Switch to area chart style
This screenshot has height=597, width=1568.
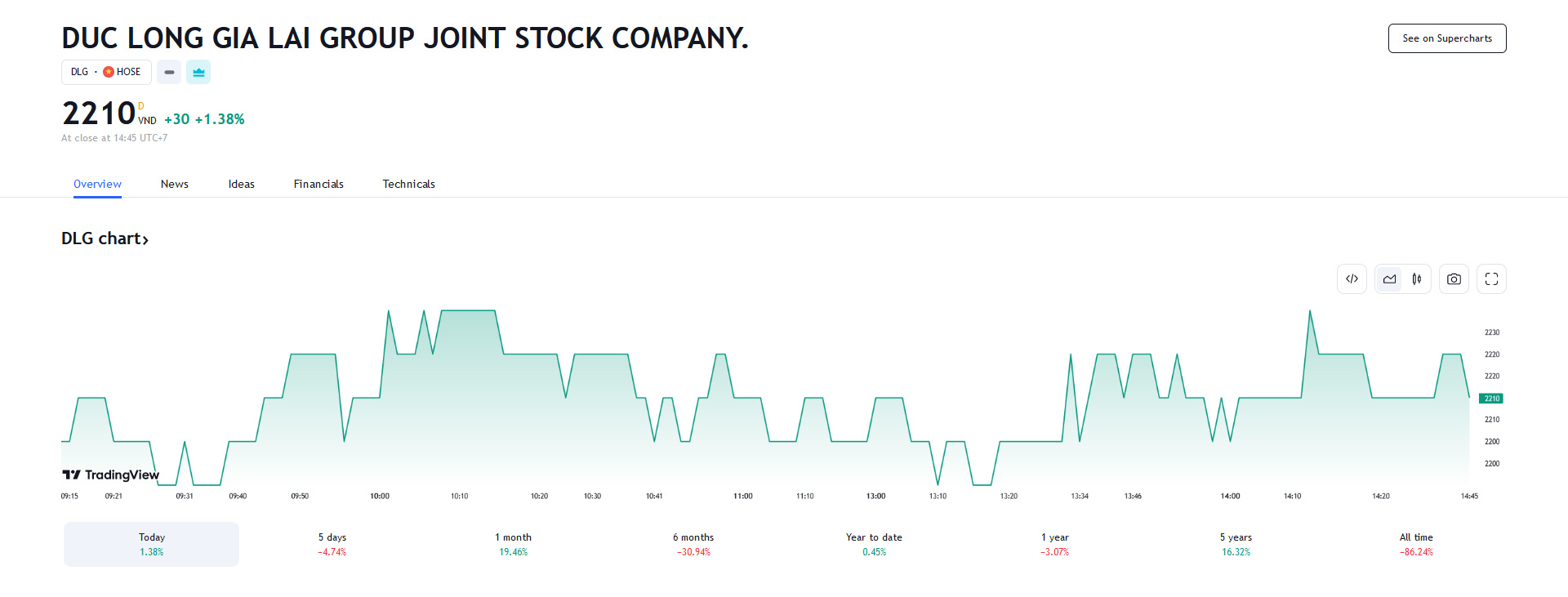click(x=1389, y=279)
